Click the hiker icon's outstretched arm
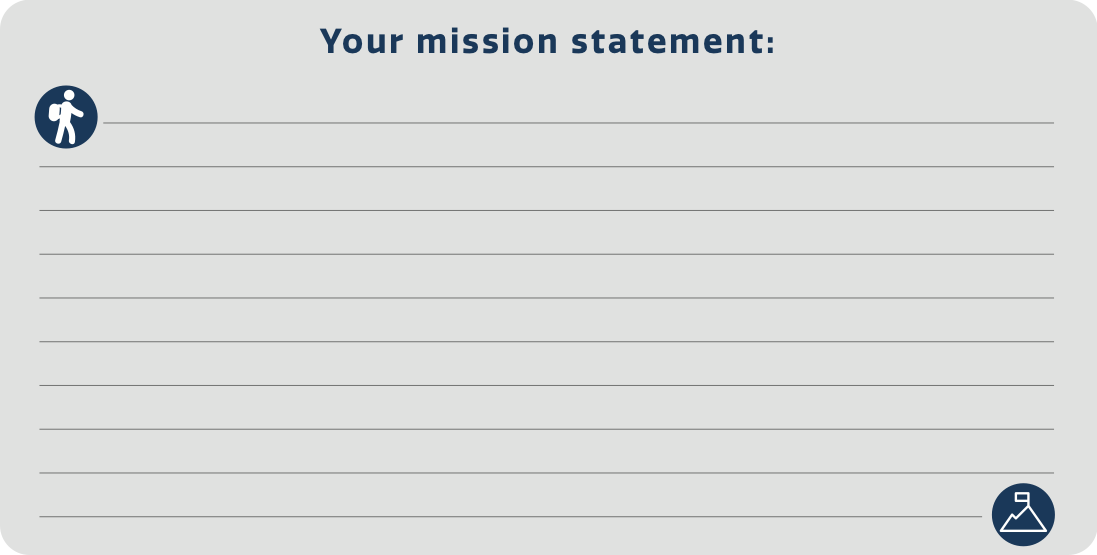1097x555 pixels. click(76, 111)
